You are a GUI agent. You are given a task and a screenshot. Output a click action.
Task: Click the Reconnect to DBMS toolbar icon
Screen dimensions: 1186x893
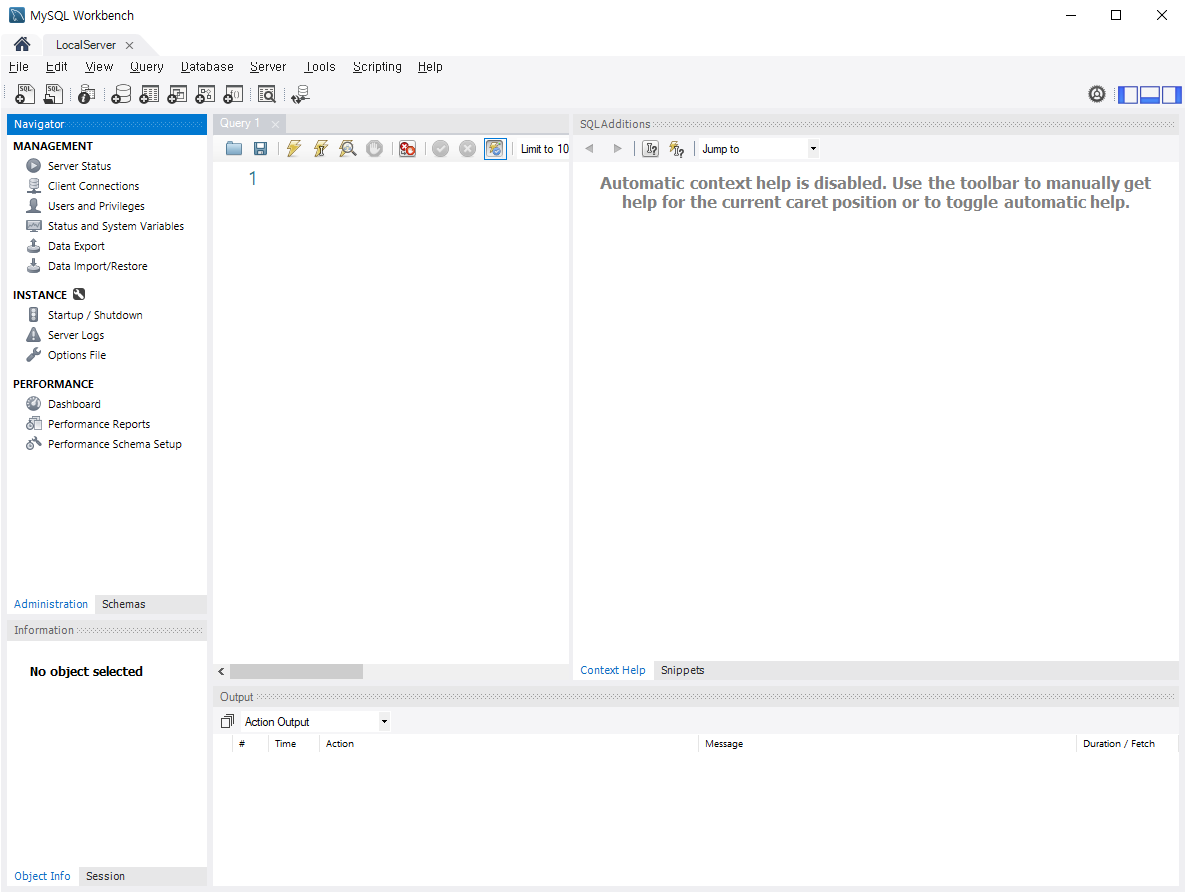click(300, 95)
